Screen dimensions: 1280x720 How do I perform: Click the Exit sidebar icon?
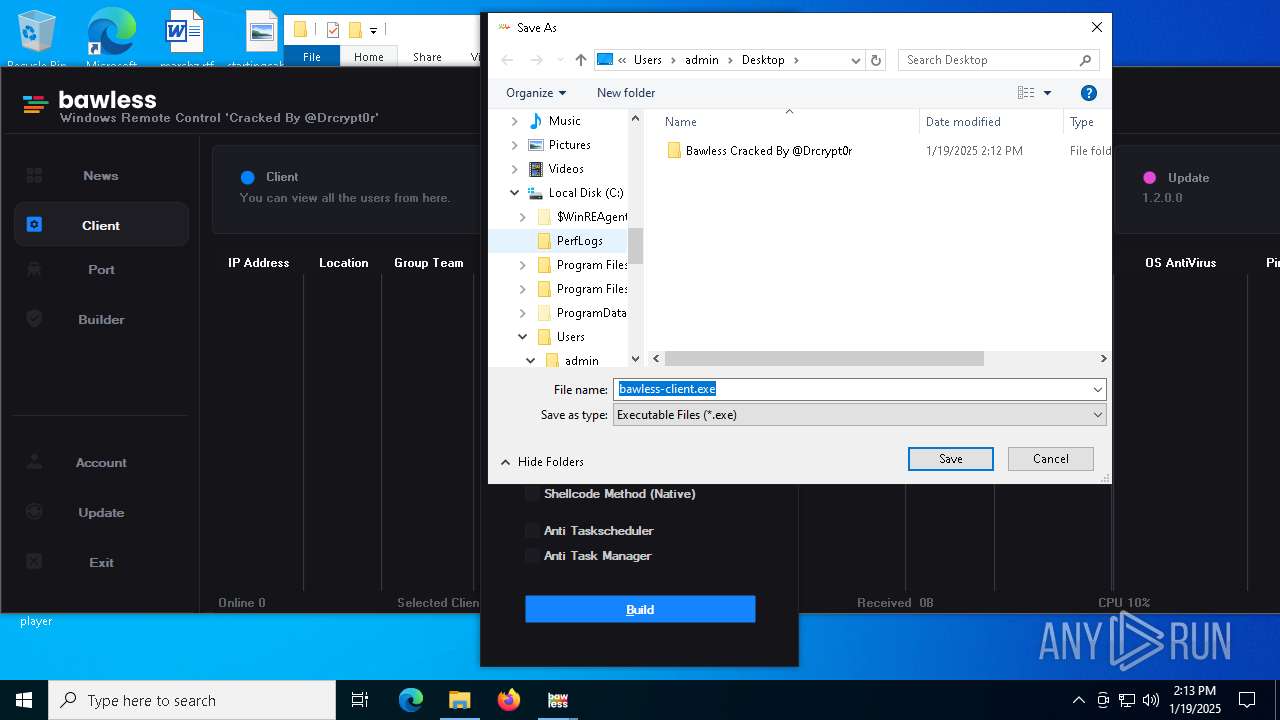point(34,562)
